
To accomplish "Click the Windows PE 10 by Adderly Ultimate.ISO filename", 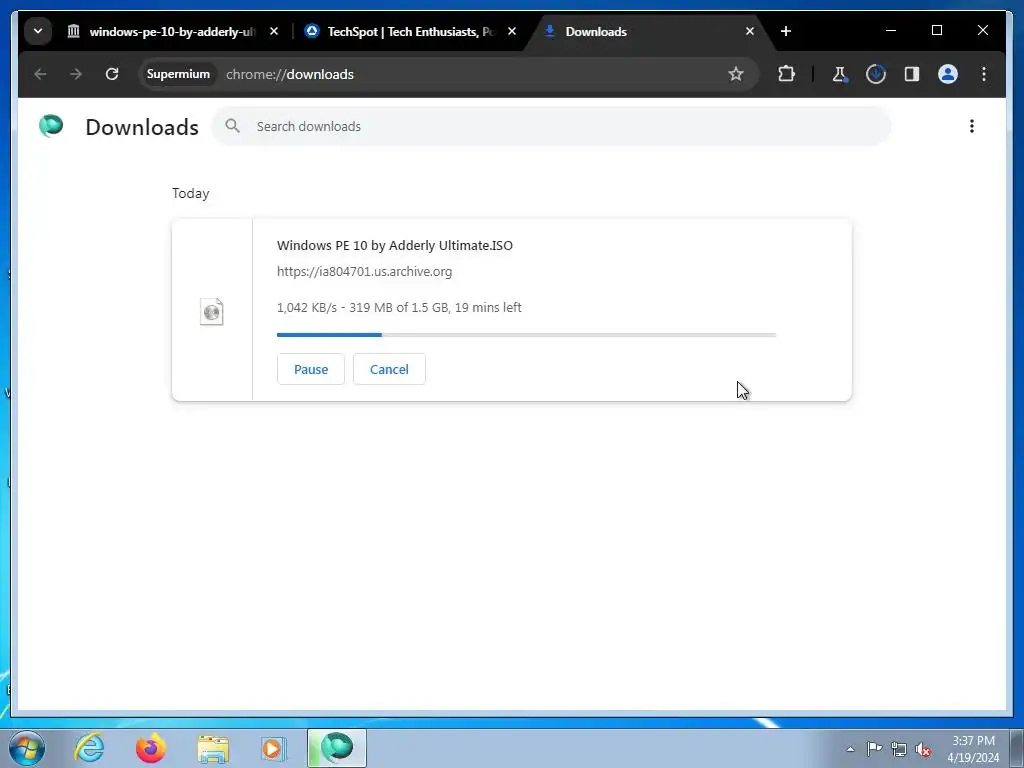I will [394, 246].
